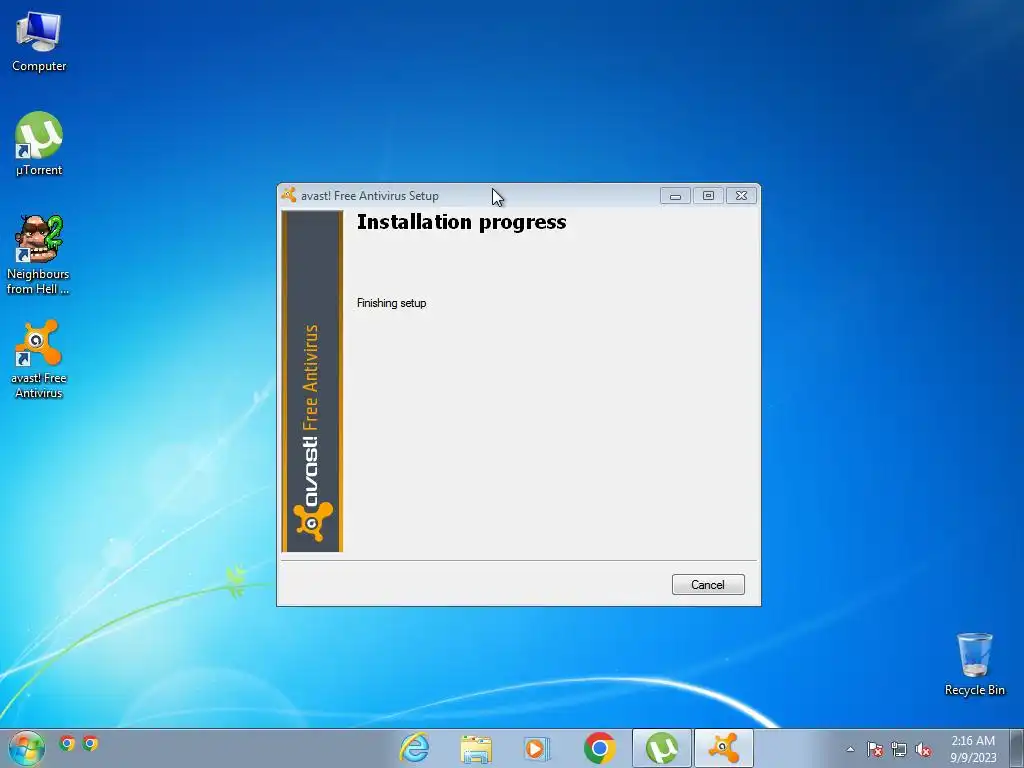1024x768 pixels.
Task: Open the Windows Start menu
Action: [26, 748]
